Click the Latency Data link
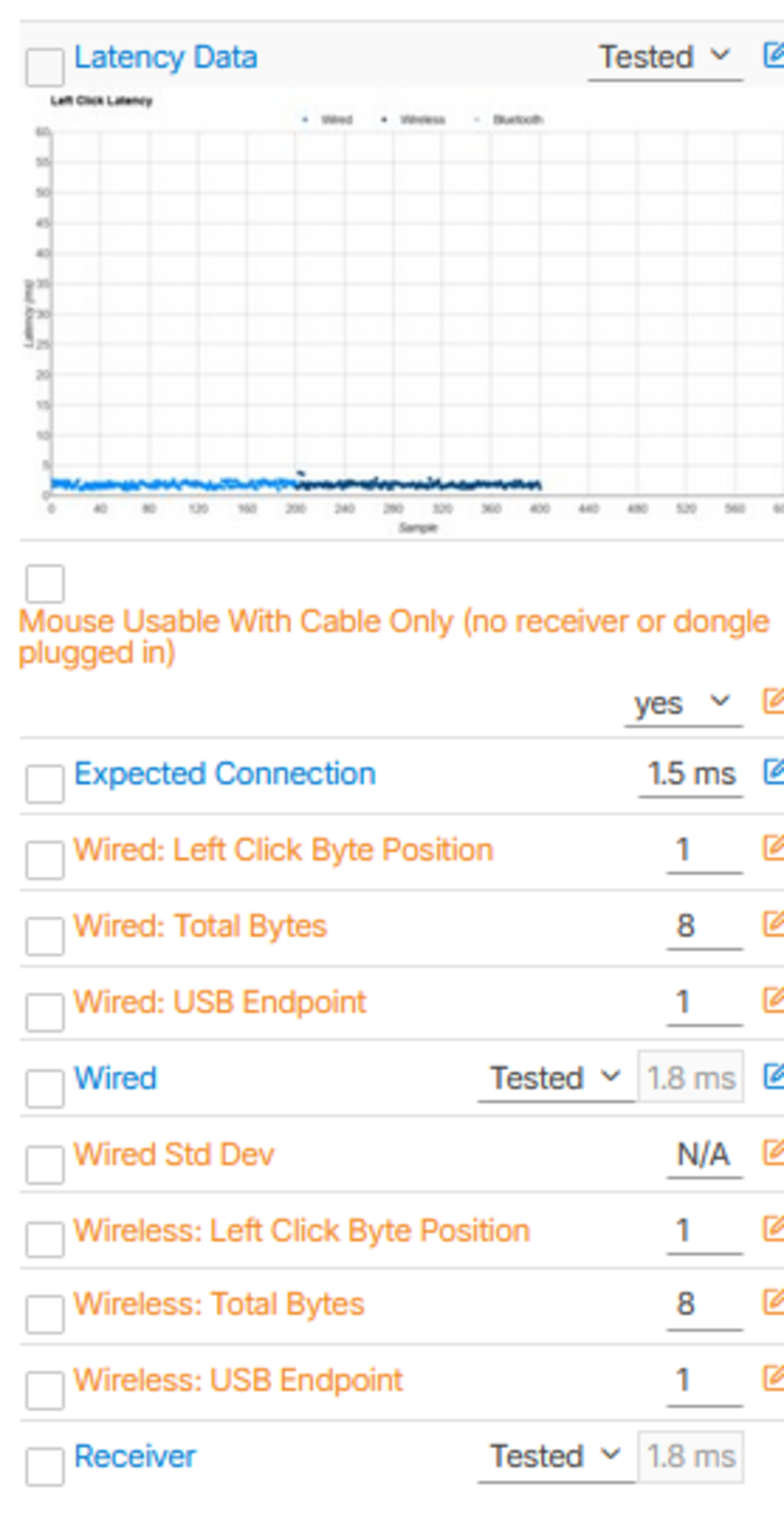 166,58
